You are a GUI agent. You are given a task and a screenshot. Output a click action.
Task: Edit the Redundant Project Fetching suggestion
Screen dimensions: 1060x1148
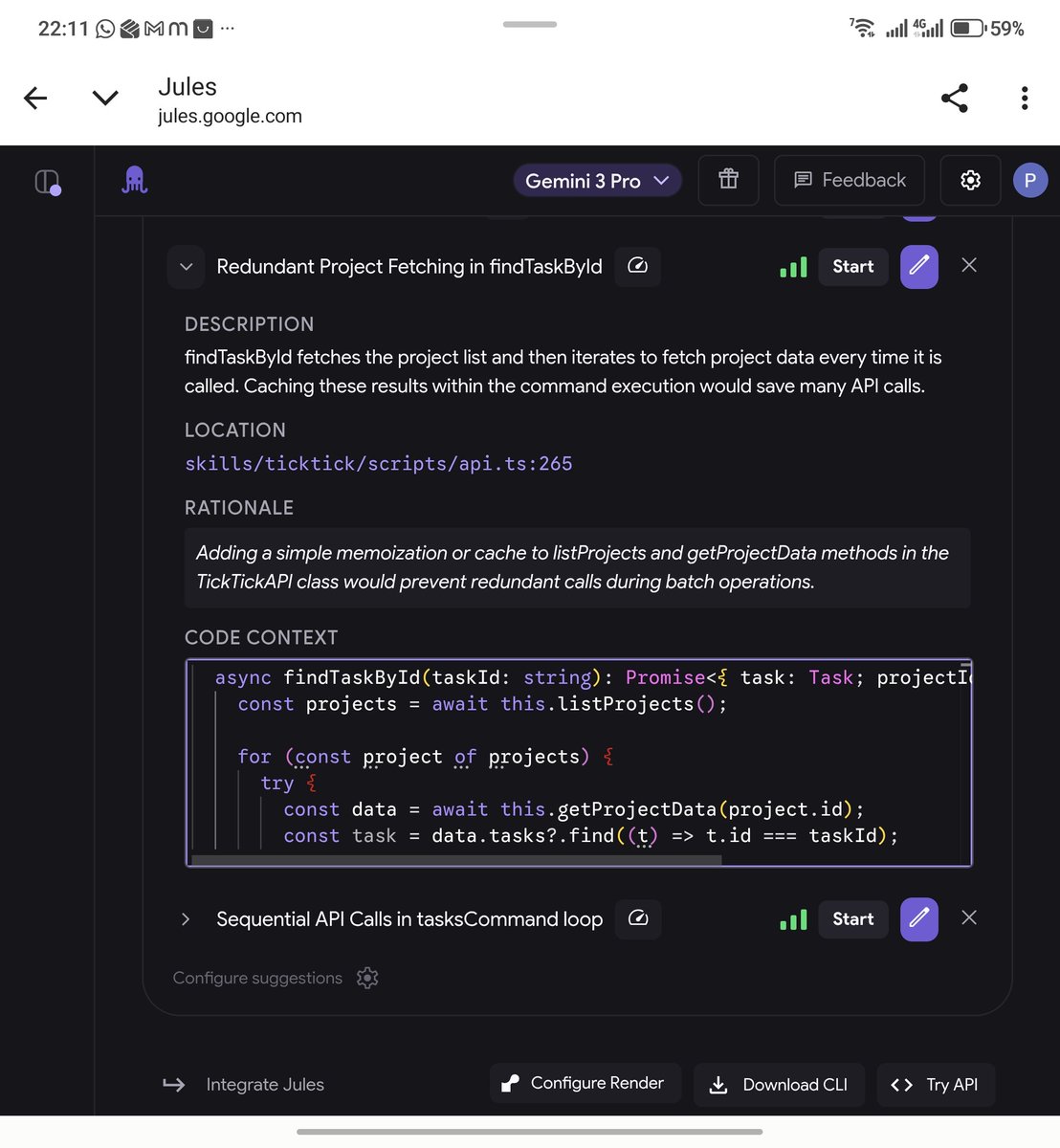tap(919, 266)
